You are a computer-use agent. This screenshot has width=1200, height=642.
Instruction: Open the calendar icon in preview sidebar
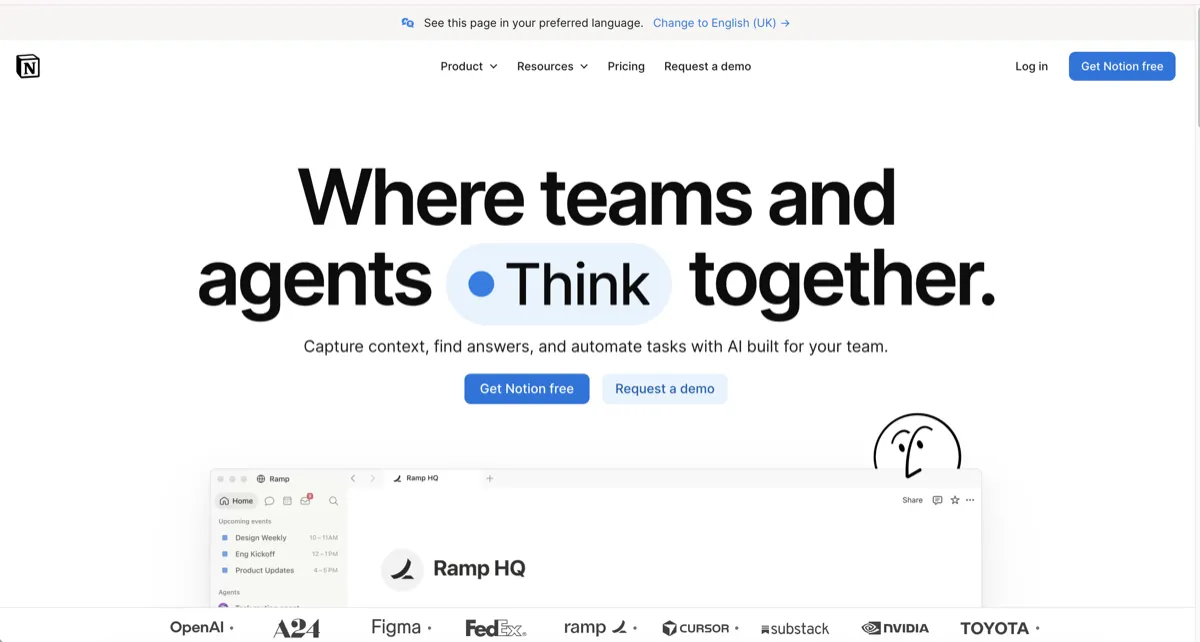pyautogui.click(x=287, y=501)
